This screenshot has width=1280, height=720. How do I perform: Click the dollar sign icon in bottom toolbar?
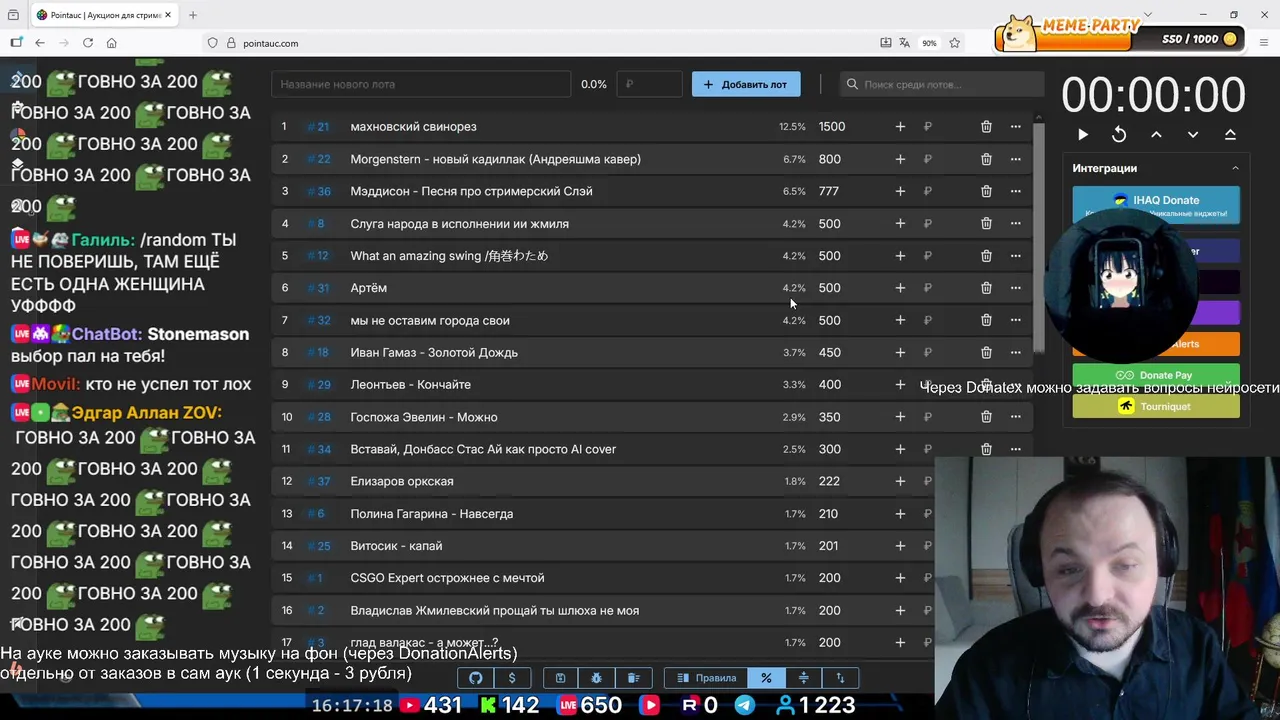[x=512, y=678]
